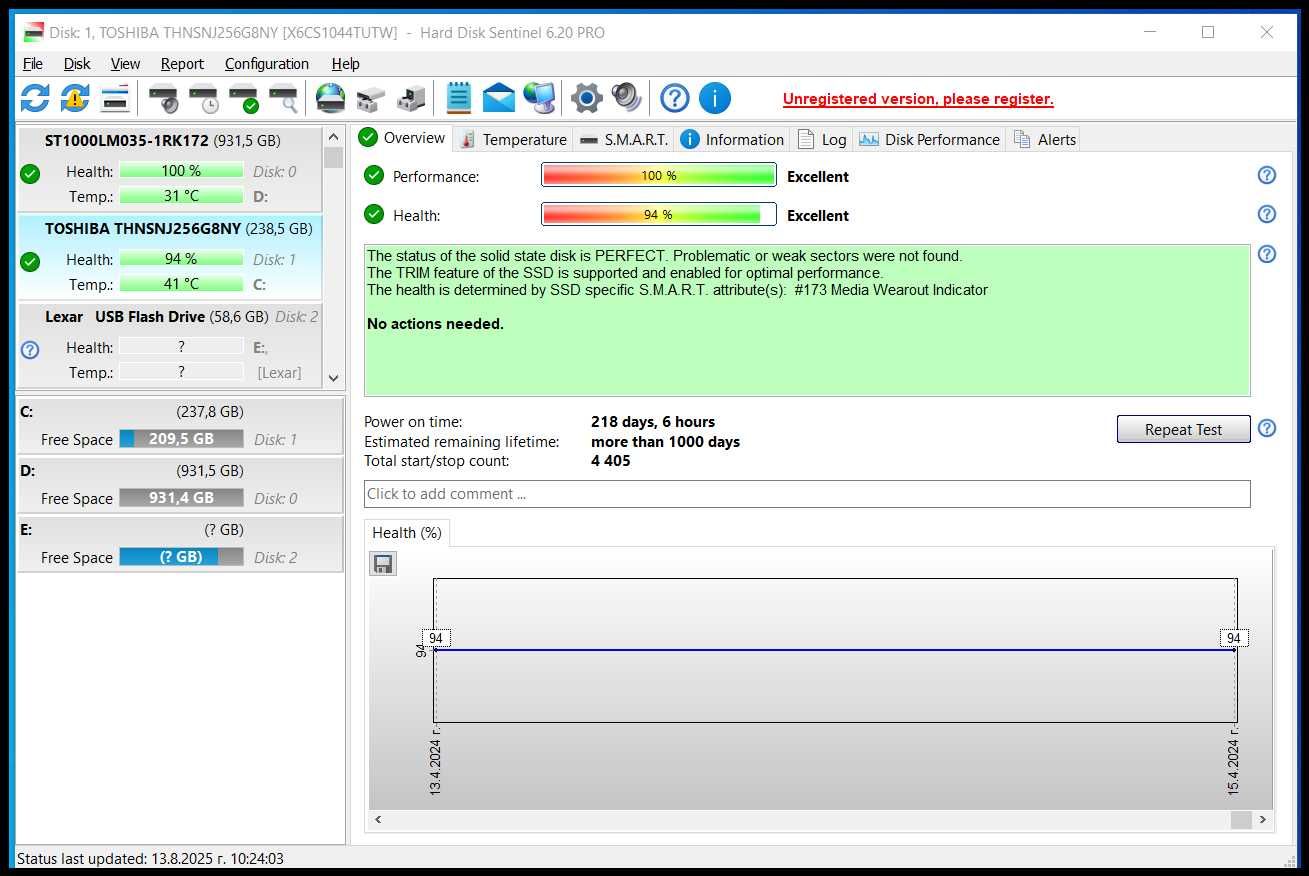Switch to the Alerts tab

tap(1045, 139)
